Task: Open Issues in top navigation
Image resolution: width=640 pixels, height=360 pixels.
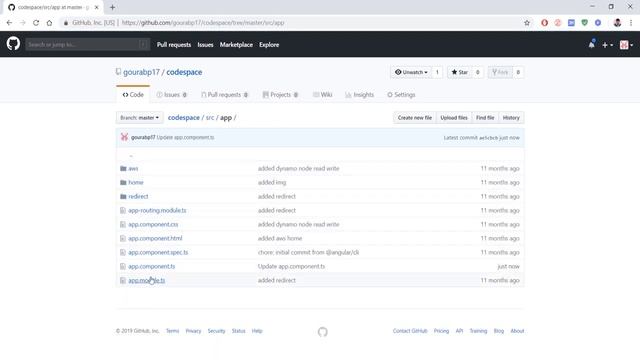Action: [205, 45]
